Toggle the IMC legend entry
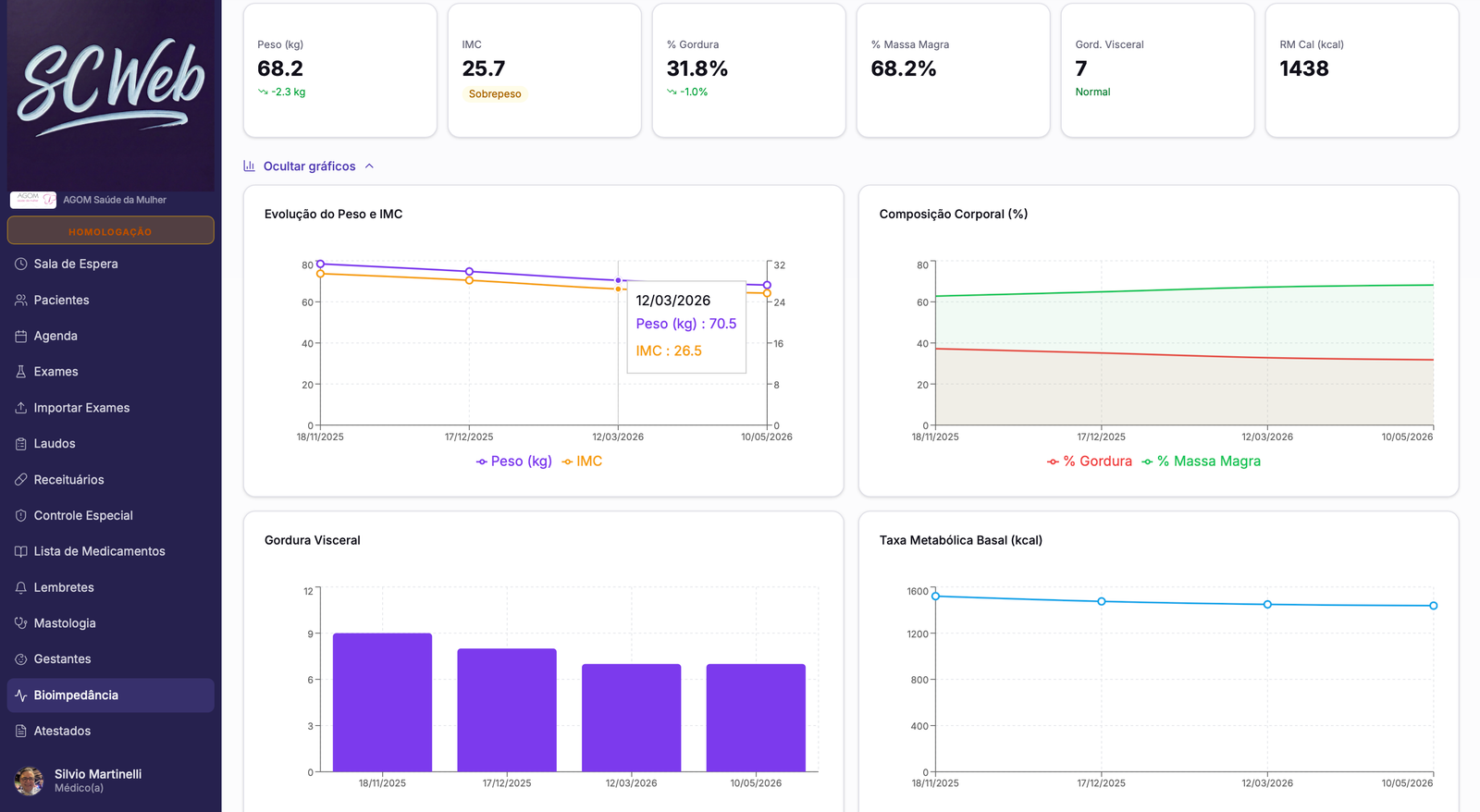The width and height of the screenshot is (1480, 812). coord(582,461)
